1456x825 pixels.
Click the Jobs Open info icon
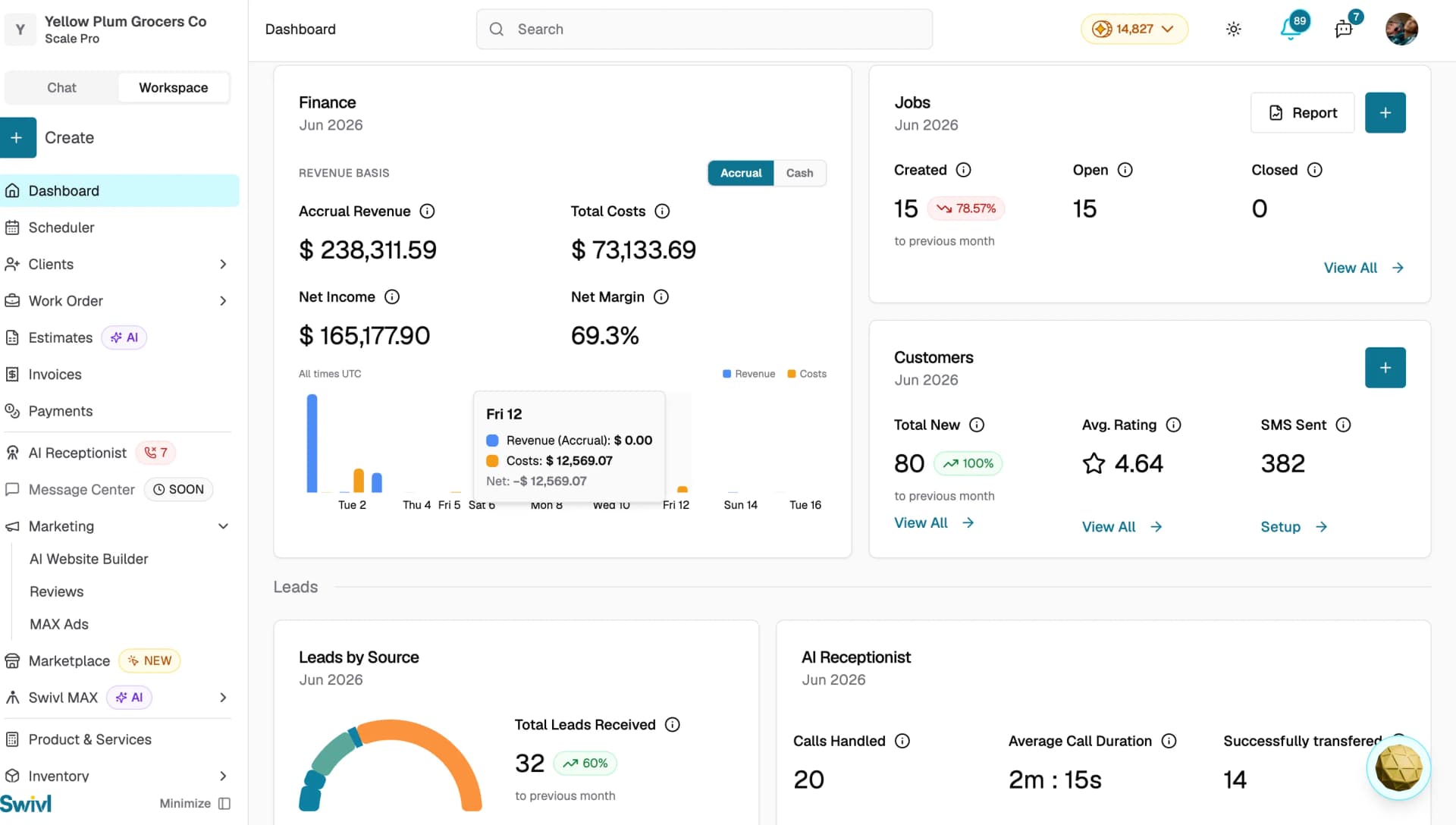point(1125,170)
